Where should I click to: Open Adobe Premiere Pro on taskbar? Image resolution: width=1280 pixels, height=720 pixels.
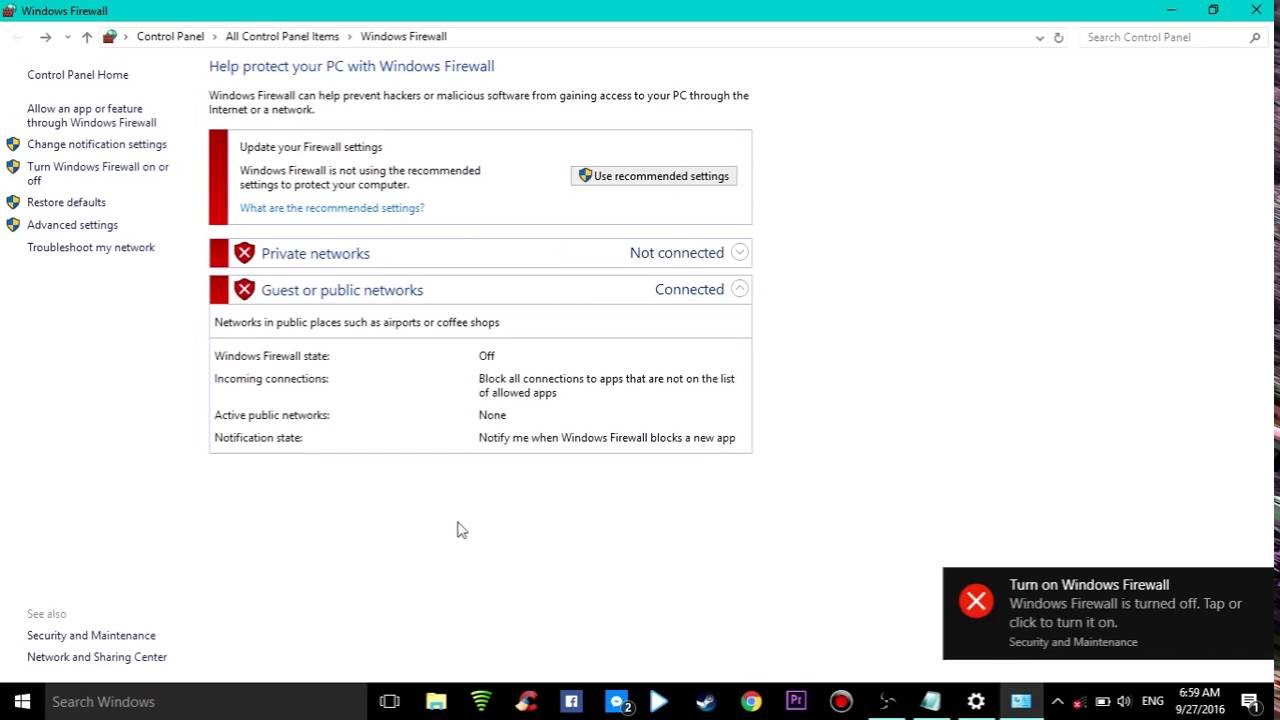[x=796, y=701]
